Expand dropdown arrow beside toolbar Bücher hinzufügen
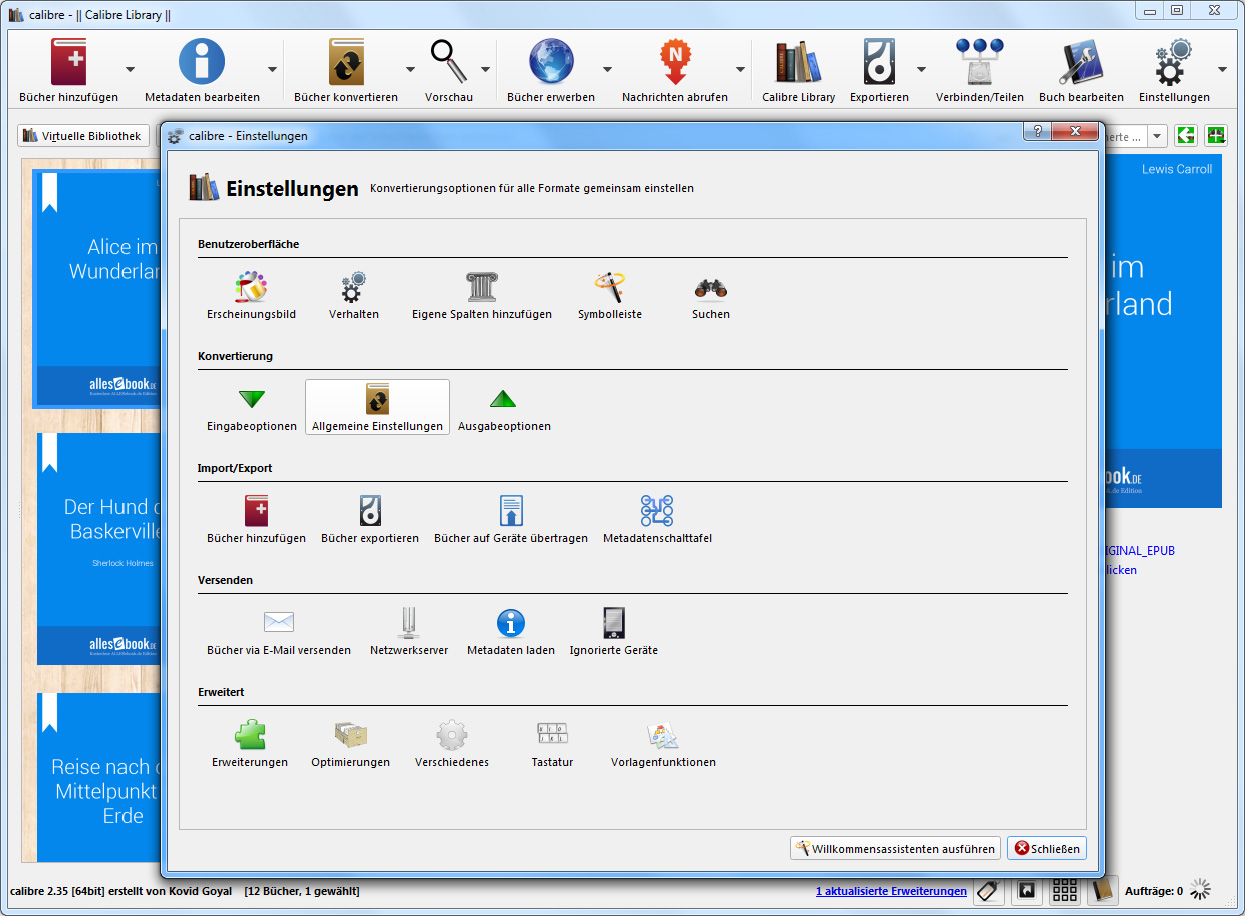1245x916 pixels. tap(131, 70)
